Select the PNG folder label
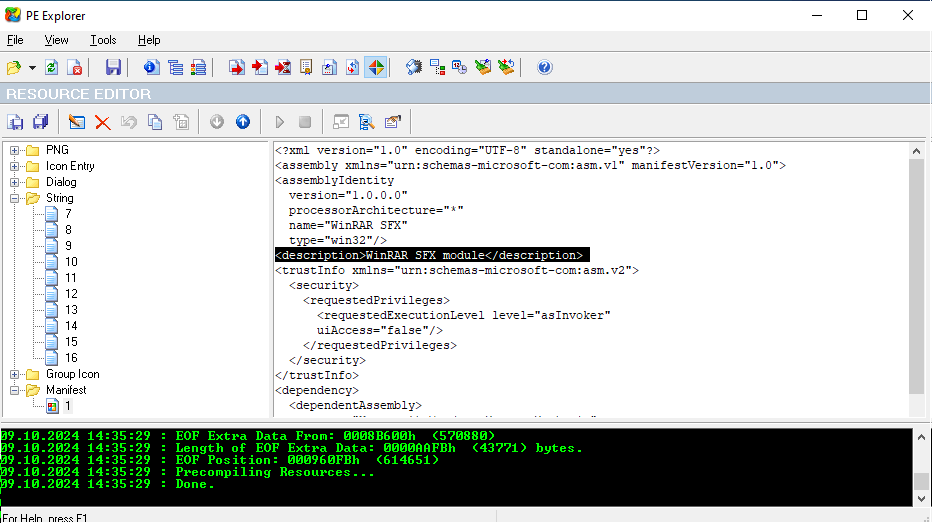Image resolution: width=932 pixels, height=523 pixels. pyautogui.click(x=57, y=150)
